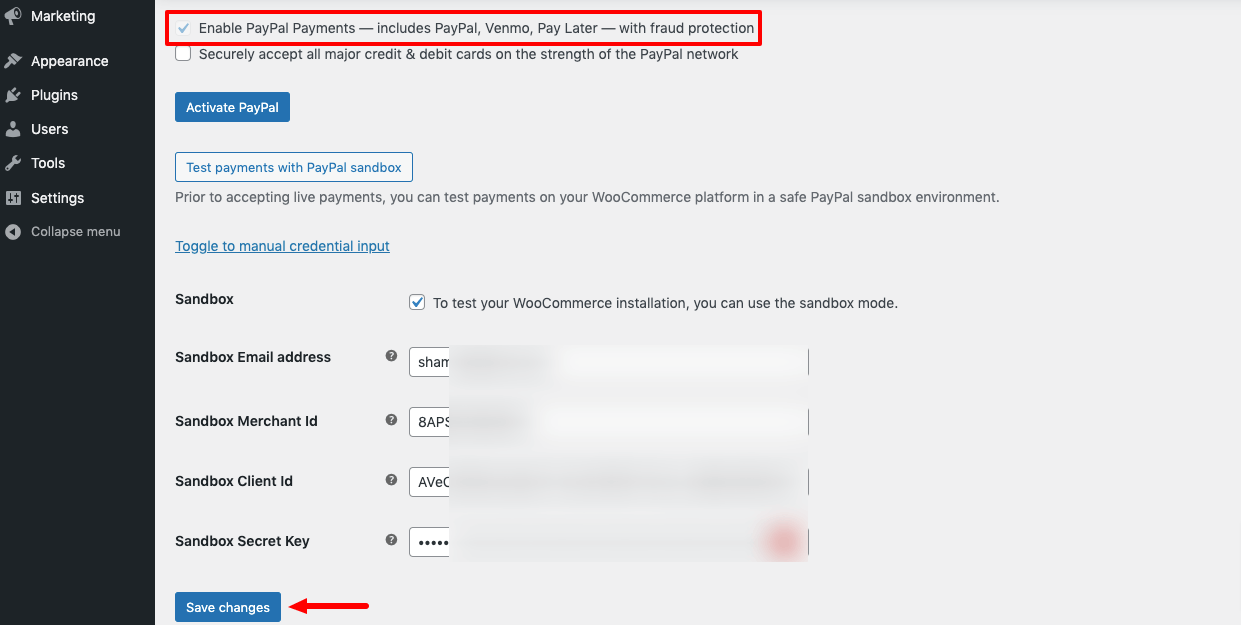Enable the credit & debit cards checkbox
This screenshot has height=630, width=1241.
183,54
